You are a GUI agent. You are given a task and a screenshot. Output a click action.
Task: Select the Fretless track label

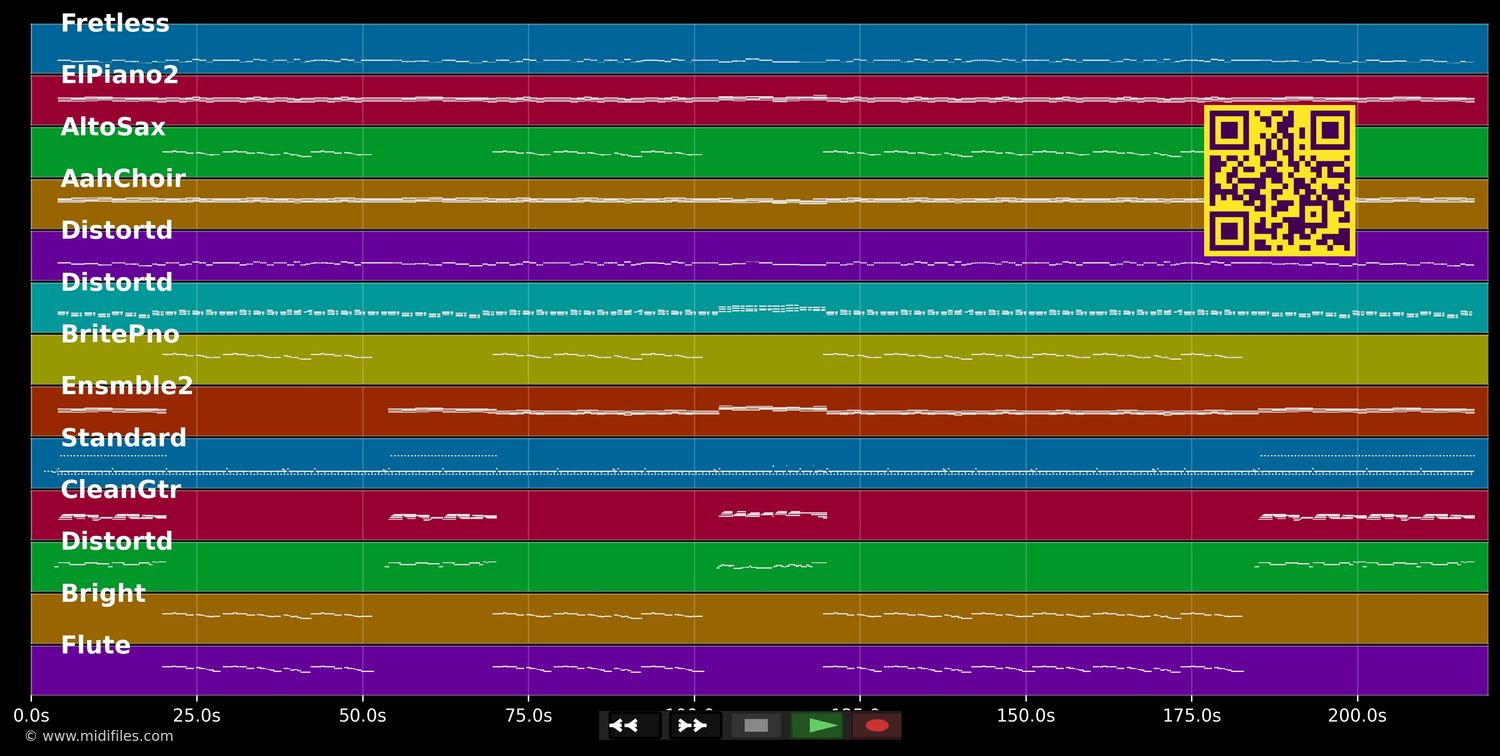115,24
